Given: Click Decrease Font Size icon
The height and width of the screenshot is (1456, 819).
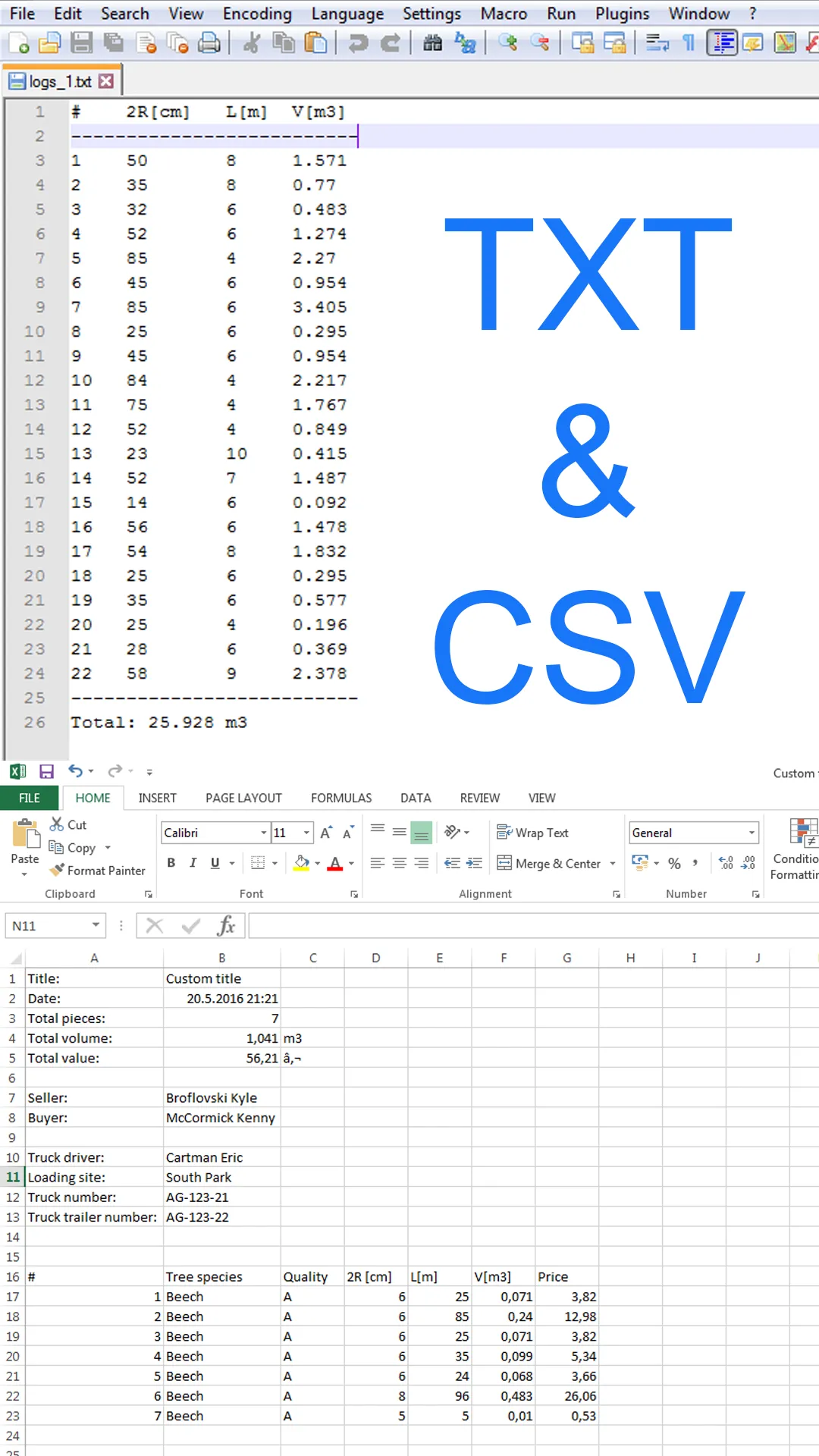Looking at the screenshot, I should click(x=349, y=833).
